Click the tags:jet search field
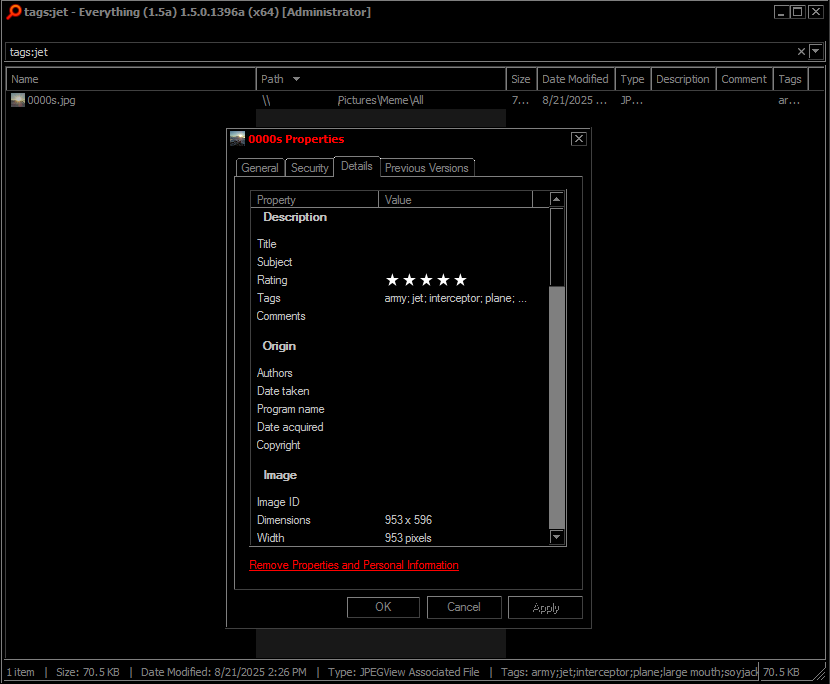Screen dimensions: 830x684 (400, 52)
